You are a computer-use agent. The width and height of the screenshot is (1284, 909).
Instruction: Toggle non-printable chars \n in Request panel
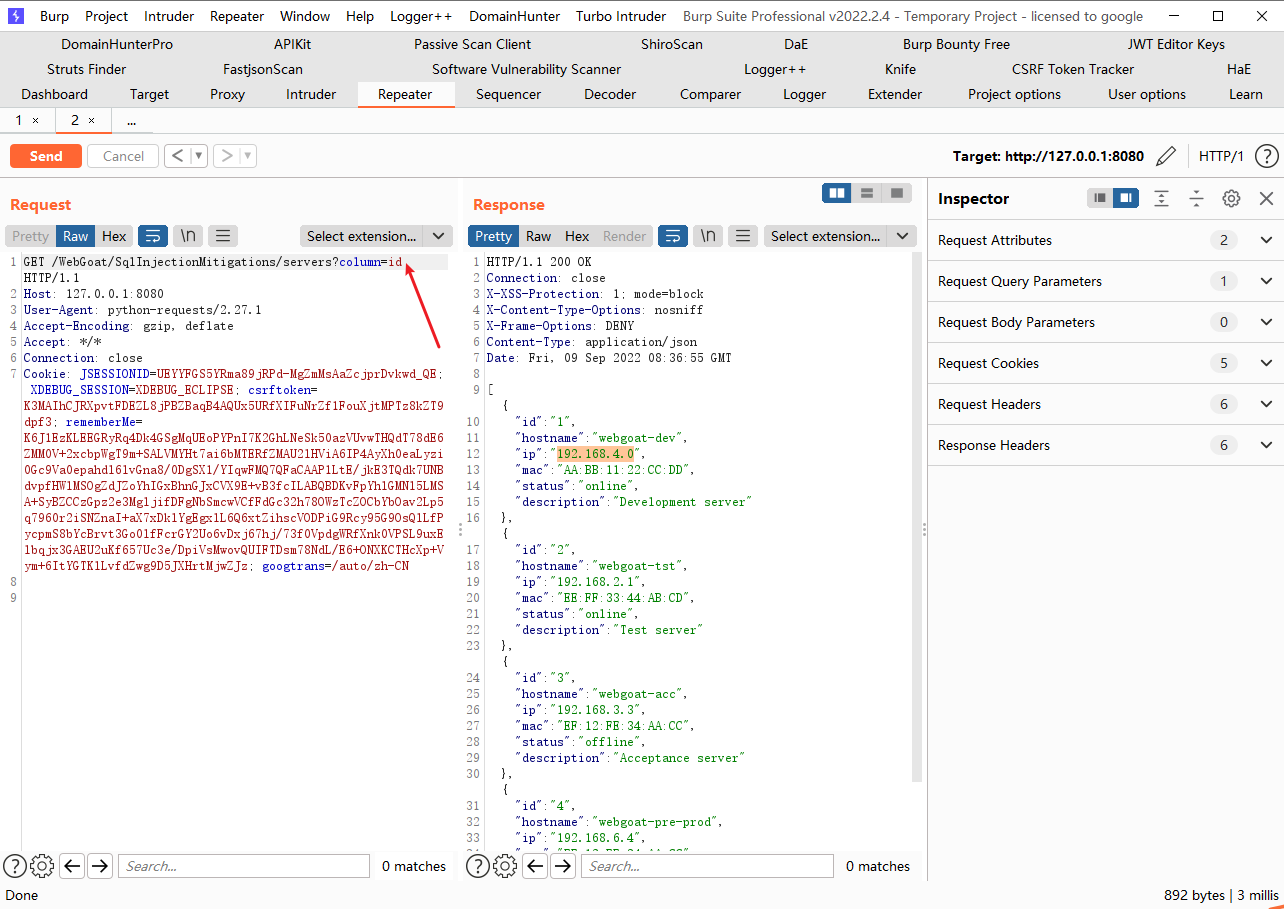click(187, 236)
